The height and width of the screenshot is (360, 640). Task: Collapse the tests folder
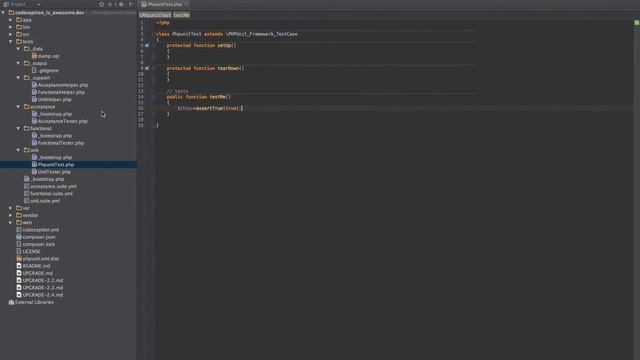click(x=11, y=41)
